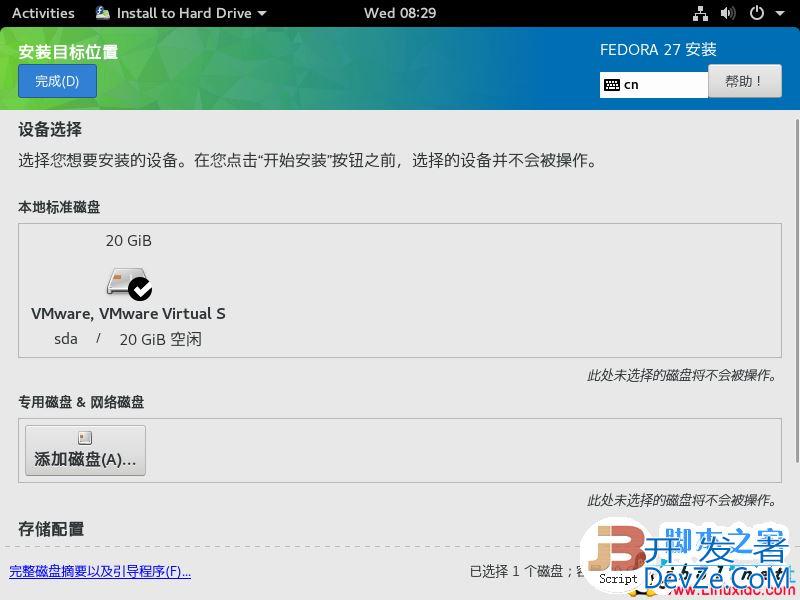Click the sda device name text
This screenshot has height=600, width=800.
[66, 339]
